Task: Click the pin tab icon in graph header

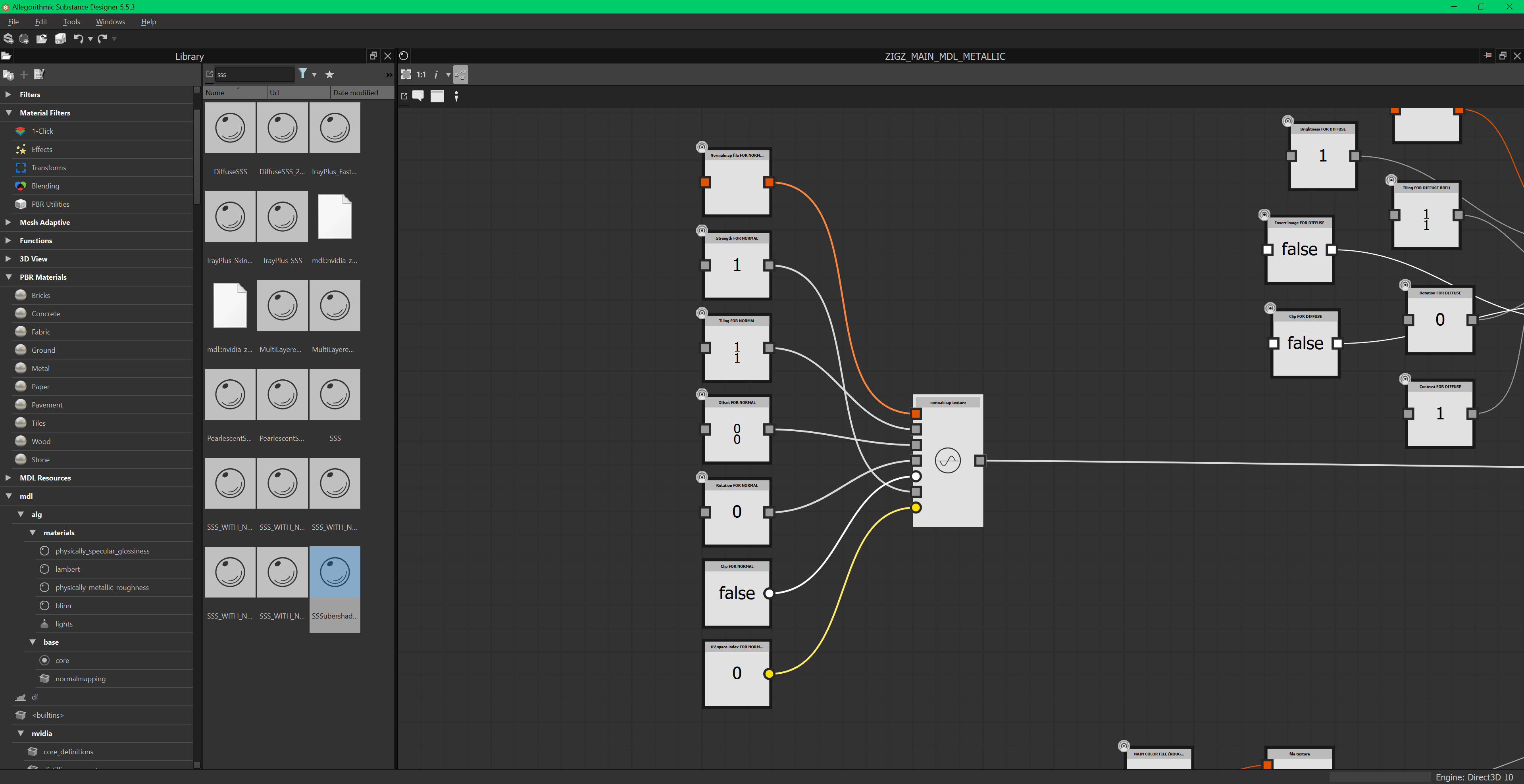Action: tap(1488, 56)
